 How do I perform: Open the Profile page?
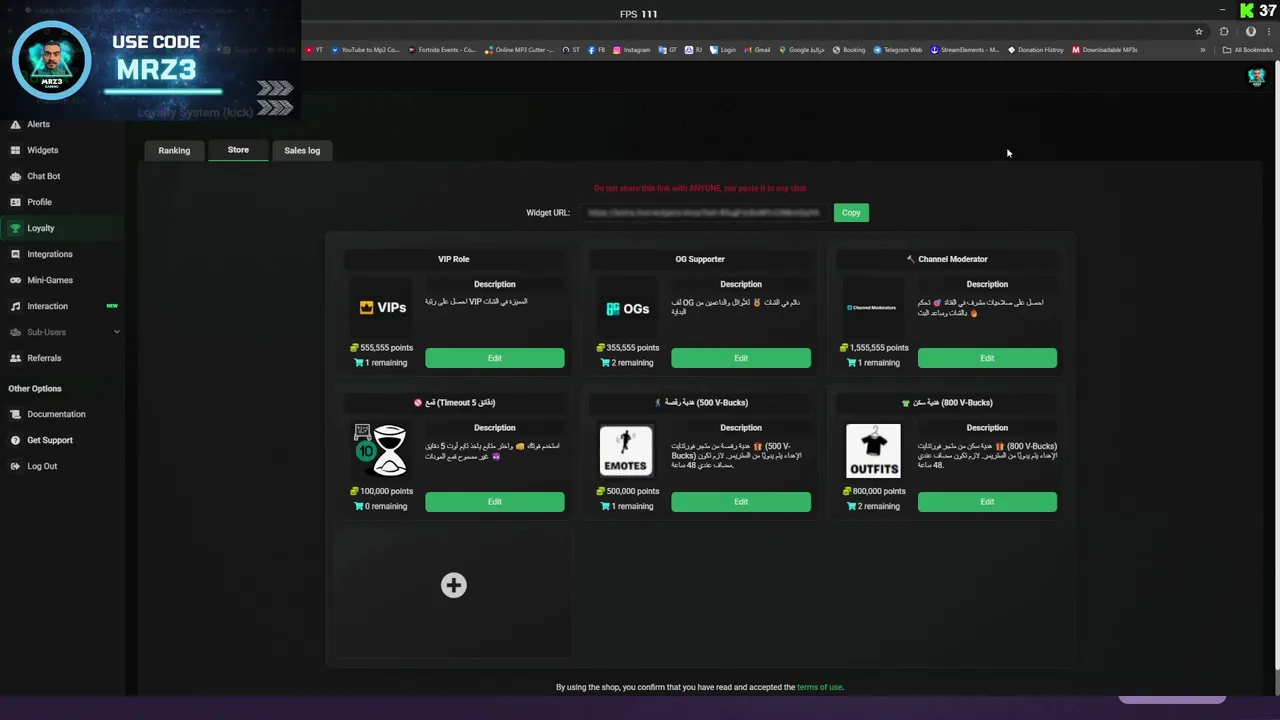[x=39, y=202]
